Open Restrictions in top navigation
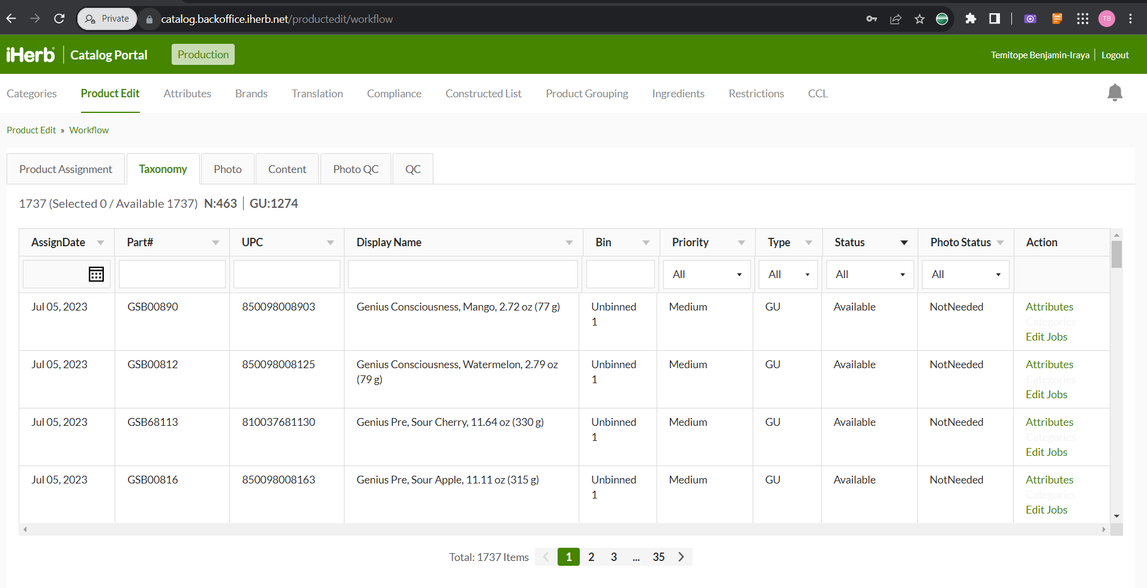This screenshot has width=1147, height=588. coord(756,94)
